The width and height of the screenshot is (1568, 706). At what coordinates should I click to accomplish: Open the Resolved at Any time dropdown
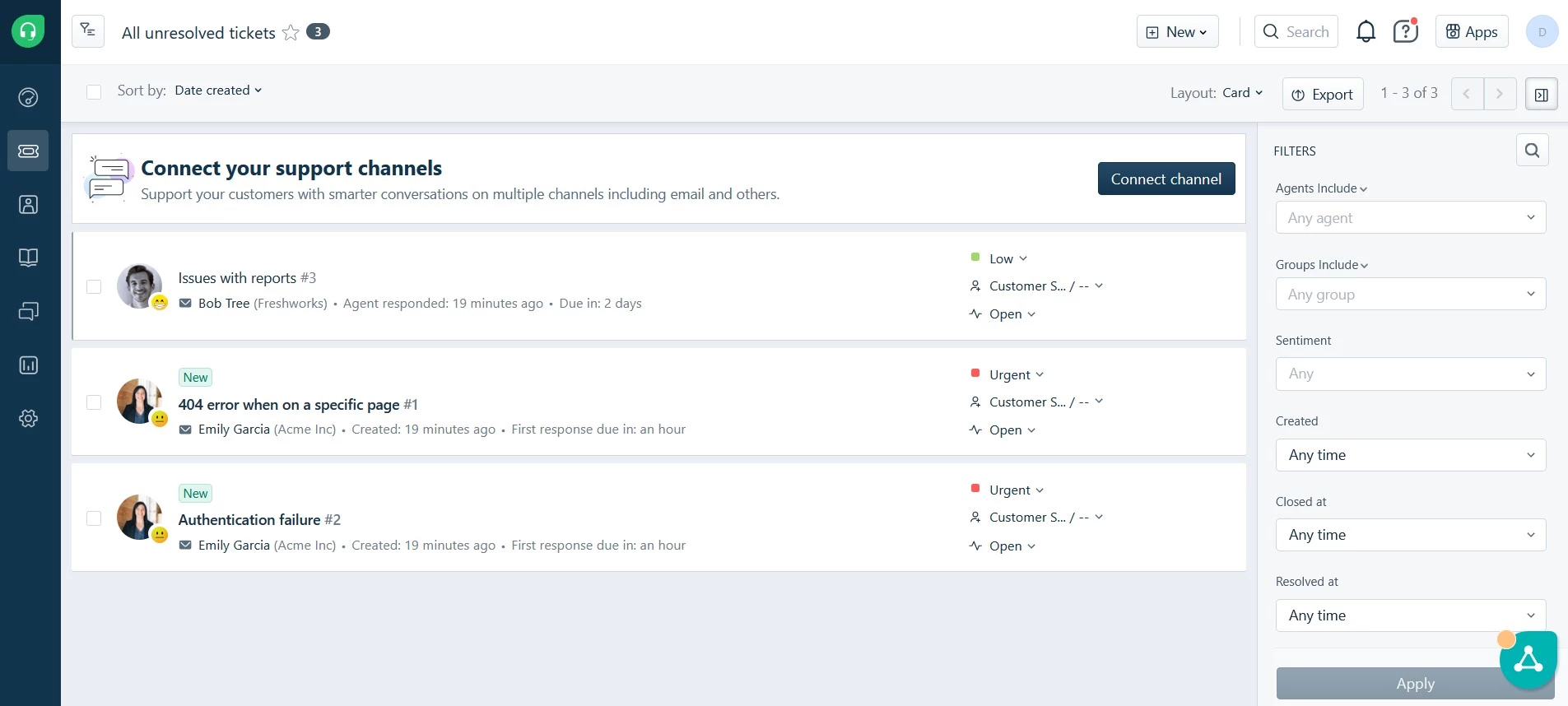(x=1411, y=615)
